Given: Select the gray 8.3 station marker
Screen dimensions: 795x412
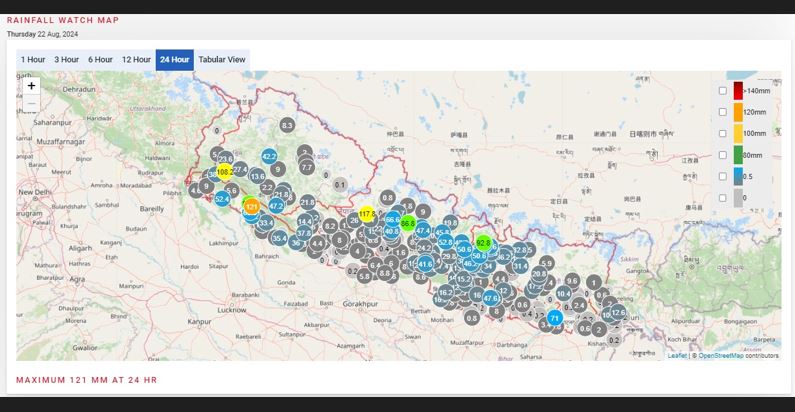Looking at the screenshot, I should [287, 125].
